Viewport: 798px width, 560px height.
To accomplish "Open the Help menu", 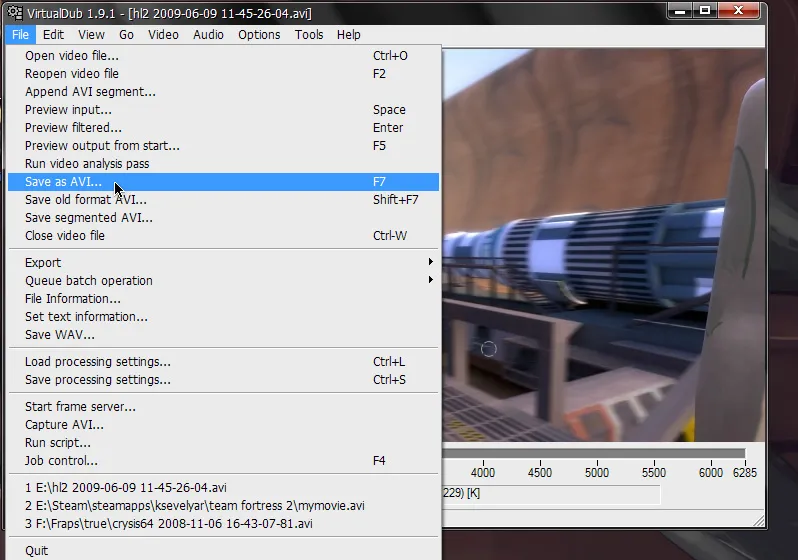I will coord(349,35).
